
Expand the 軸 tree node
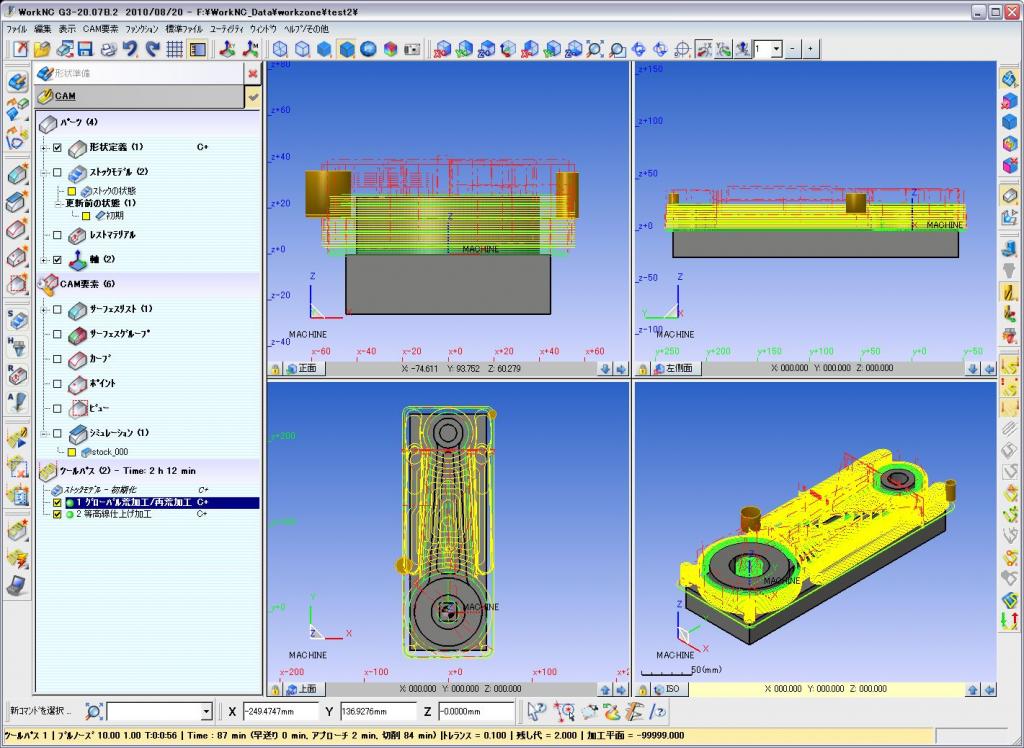coord(45,259)
